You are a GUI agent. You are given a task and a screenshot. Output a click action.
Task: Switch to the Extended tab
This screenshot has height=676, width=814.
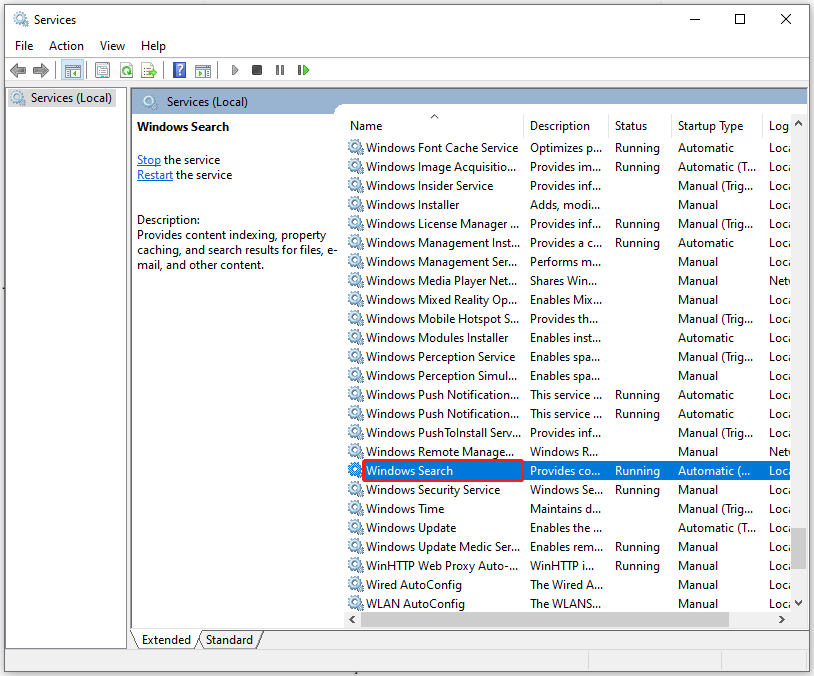pyautogui.click(x=165, y=639)
